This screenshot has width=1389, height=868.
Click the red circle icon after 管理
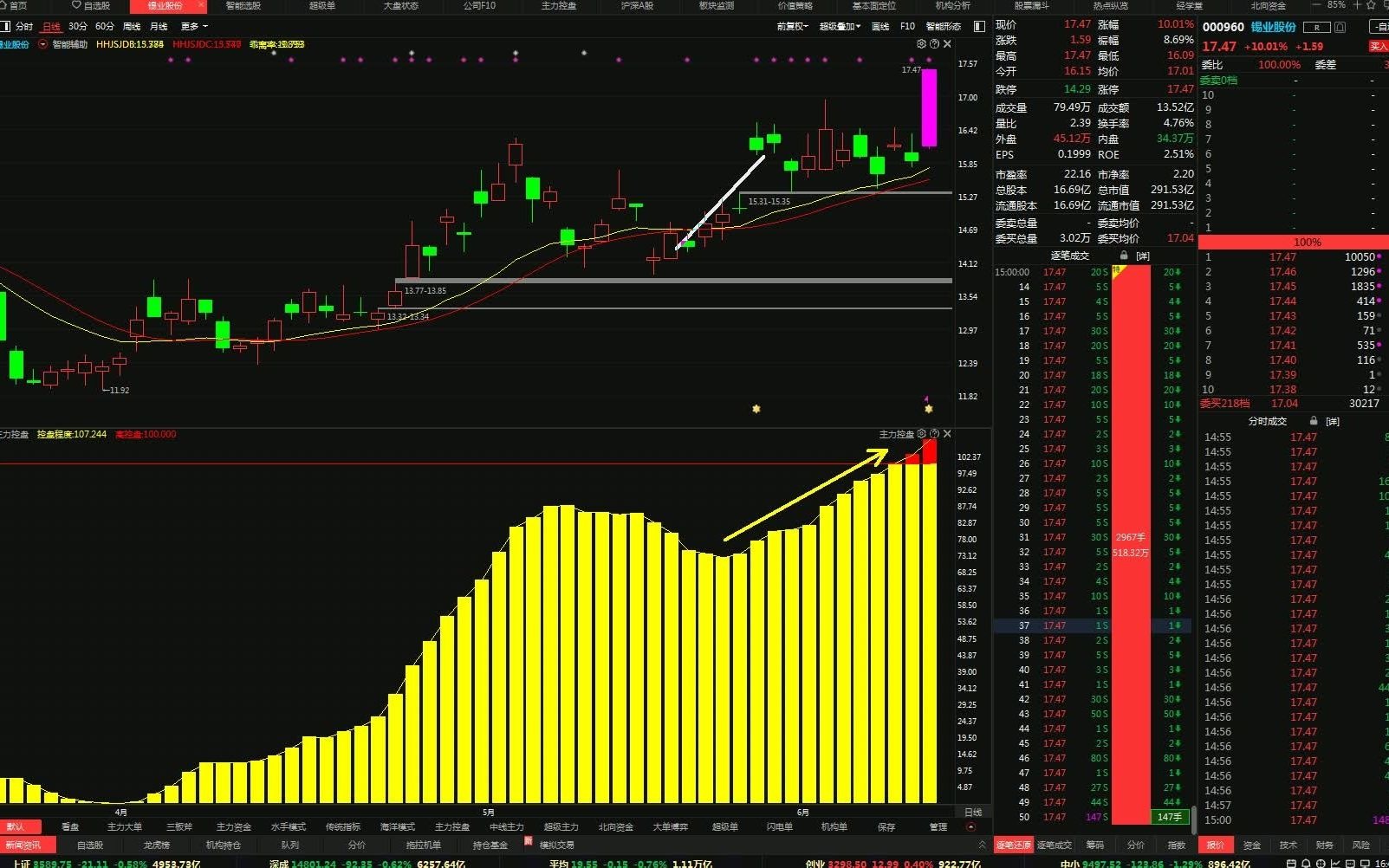(970, 826)
